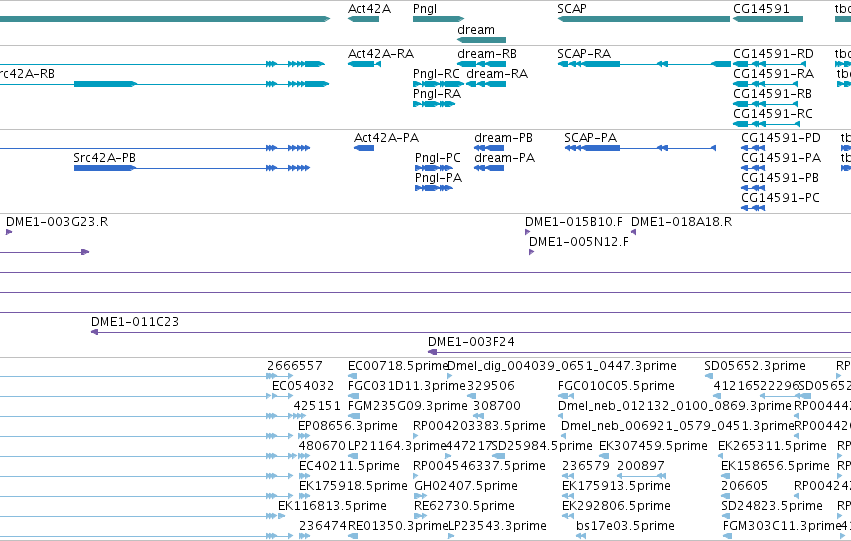851x541 pixels.
Task: Click the Pngl-RC transcript label
Action: 436,74
